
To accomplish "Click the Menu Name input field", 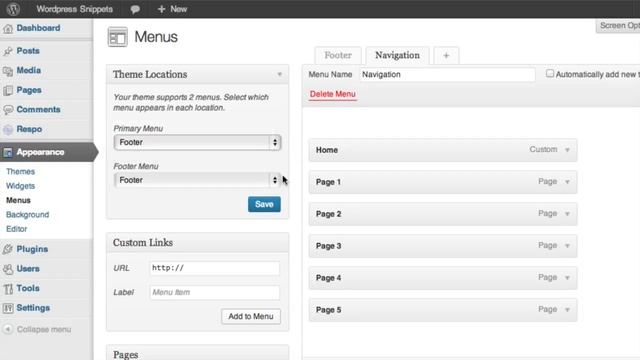I will [x=447, y=75].
